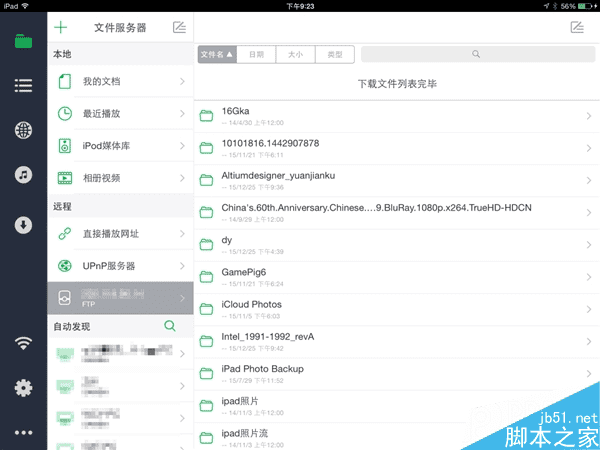Open the China's.60th.Anniversary BluRay folder name
This screenshot has height=450, width=600.
click(377, 208)
